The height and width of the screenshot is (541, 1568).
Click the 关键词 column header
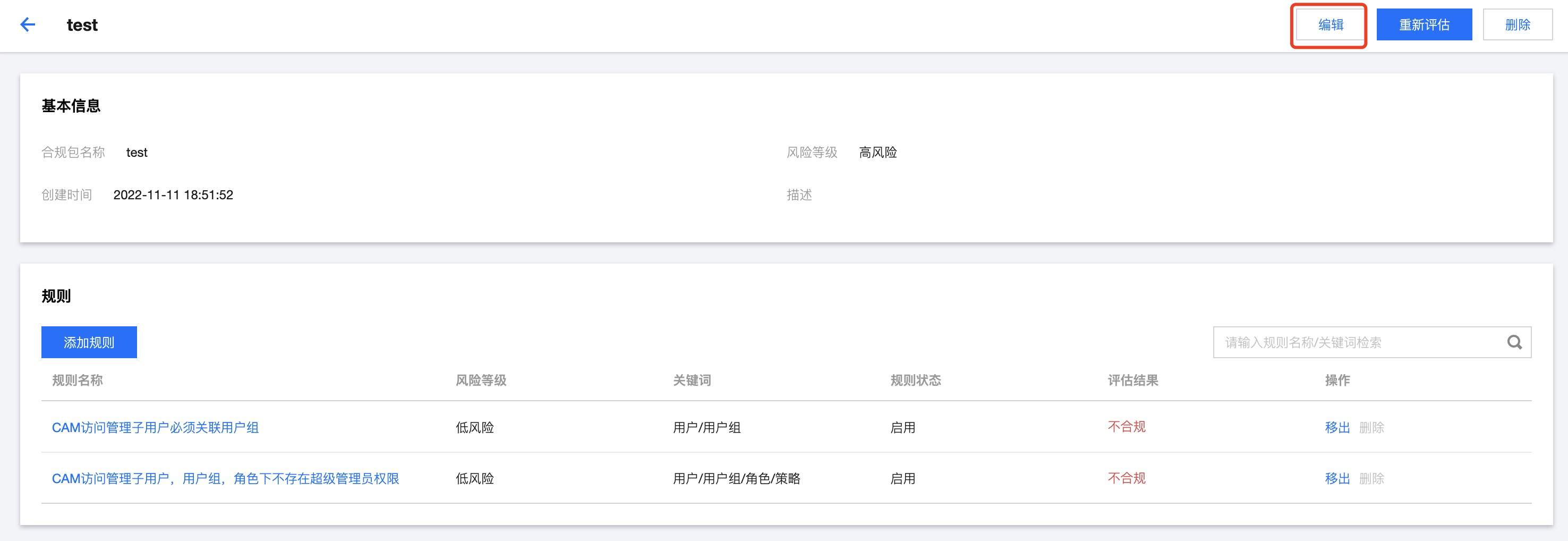[x=692, y=381]
